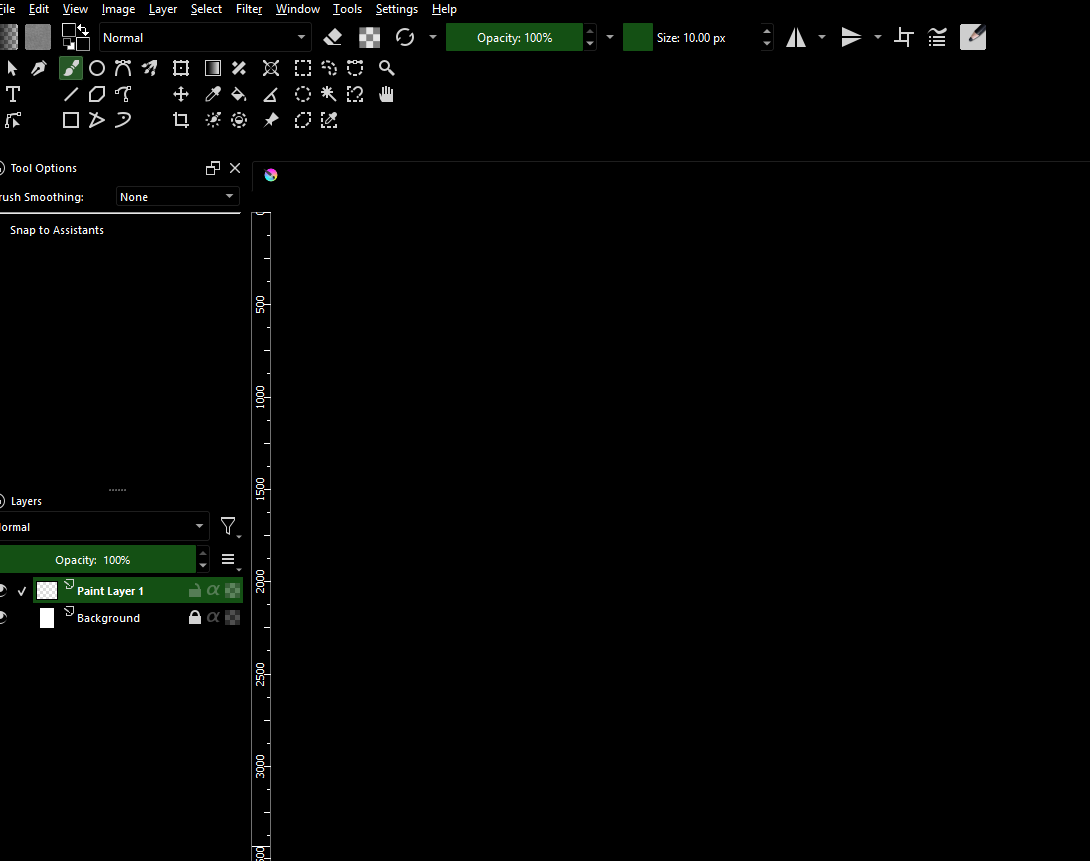The image size is (1090, 861).
Task: Select the Ellipse shape tool
Action: point(97,68)
